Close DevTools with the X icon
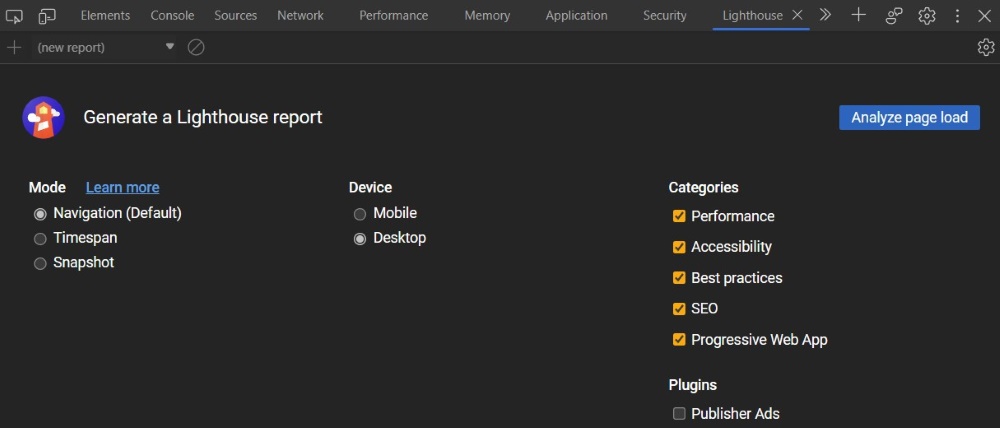 (x=985, y=16)
